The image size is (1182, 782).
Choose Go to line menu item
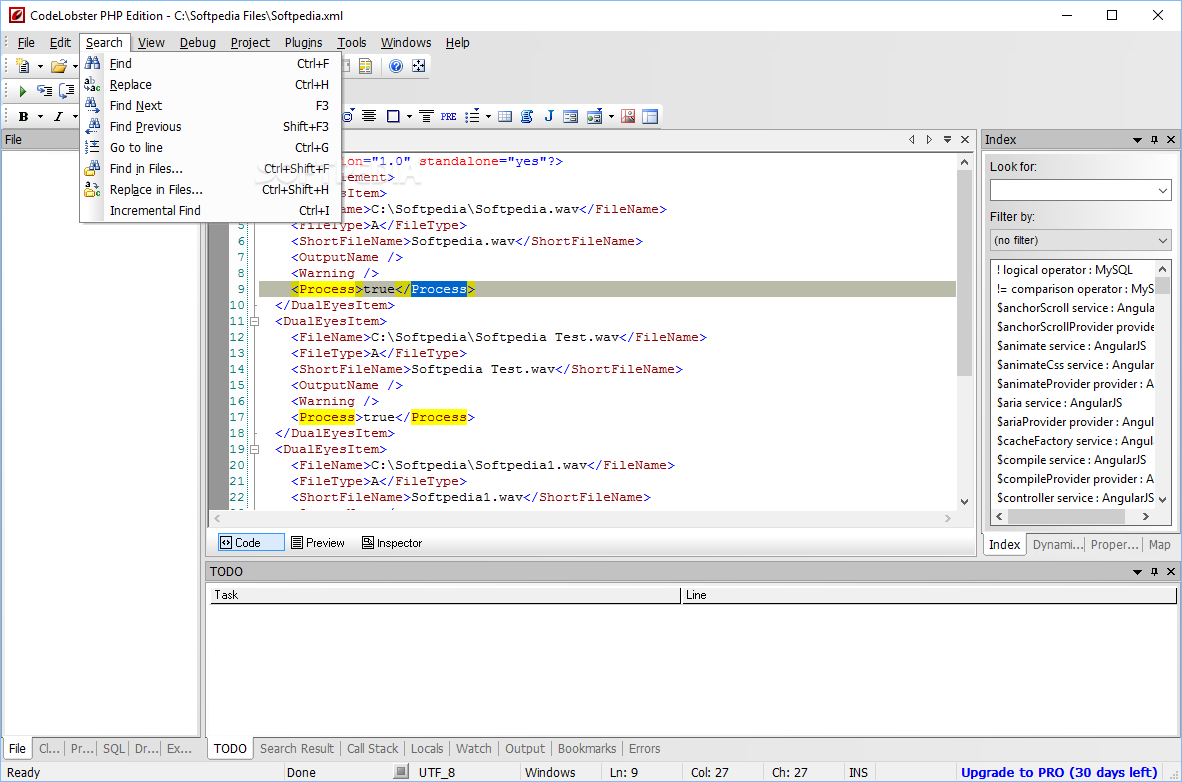(210, 148)
